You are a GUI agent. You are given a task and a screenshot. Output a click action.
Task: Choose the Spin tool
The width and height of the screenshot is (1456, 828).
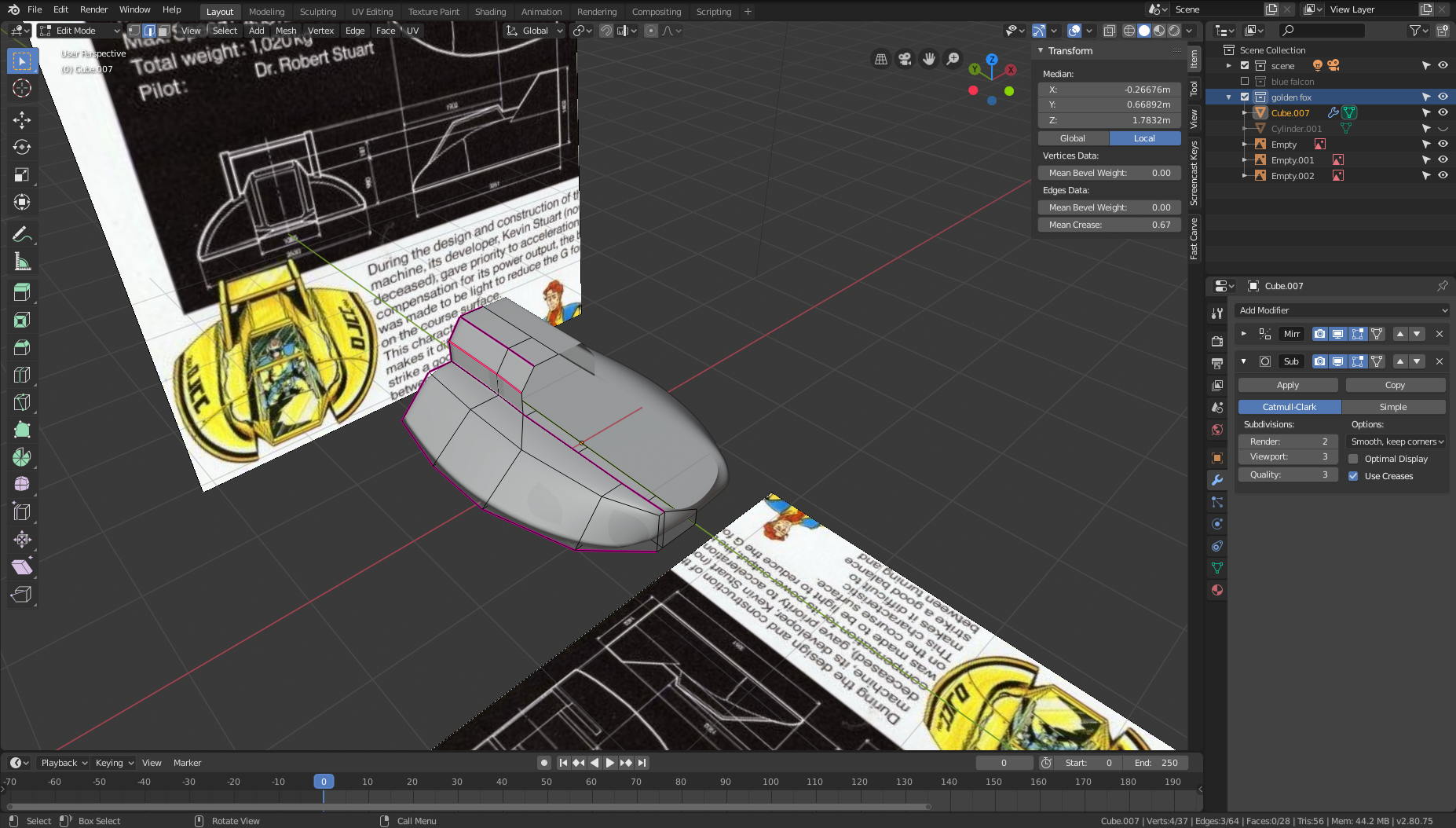pyautogui.click(x=22, y=457)
